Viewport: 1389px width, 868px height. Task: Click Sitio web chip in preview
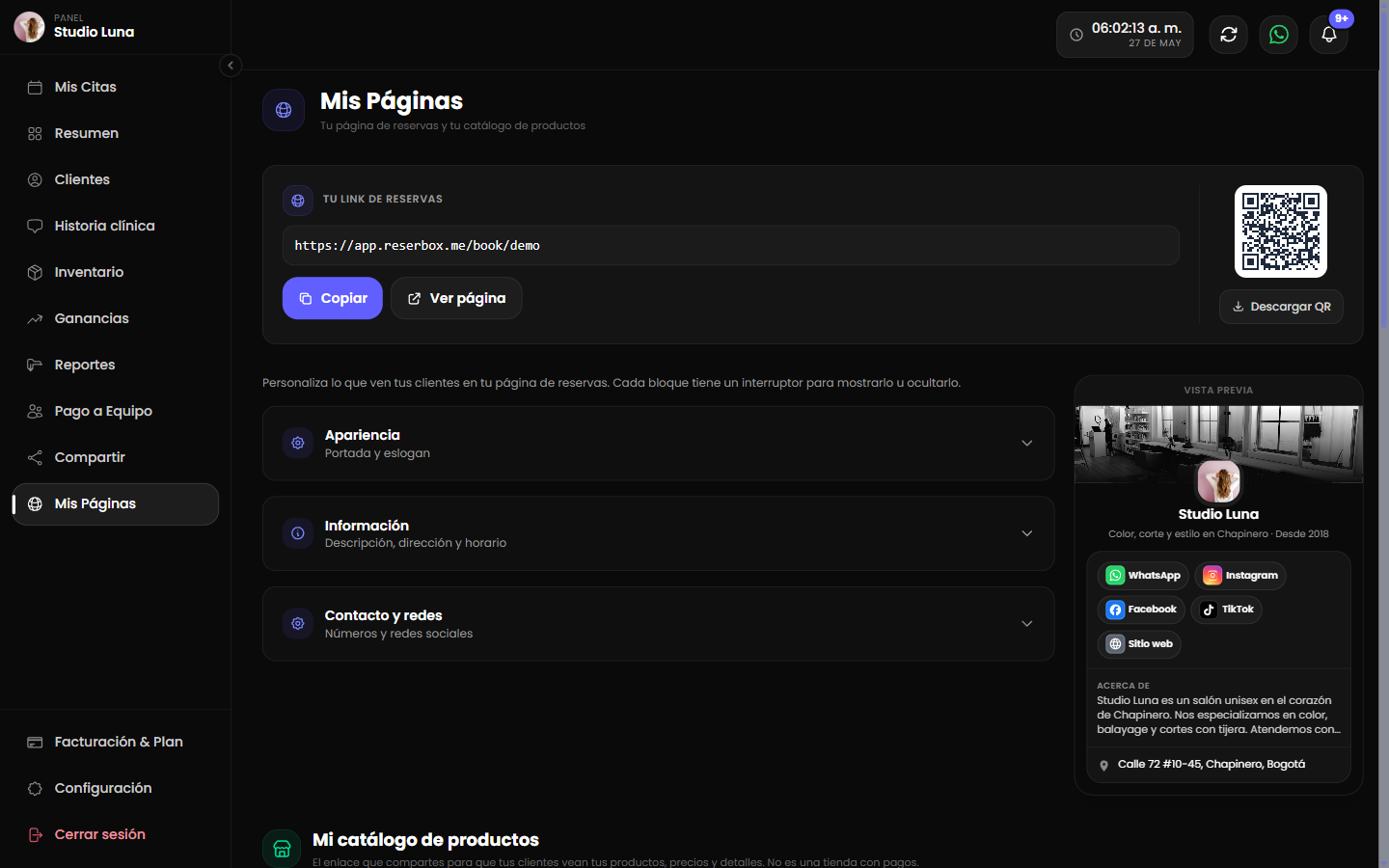click(1139, 644)
